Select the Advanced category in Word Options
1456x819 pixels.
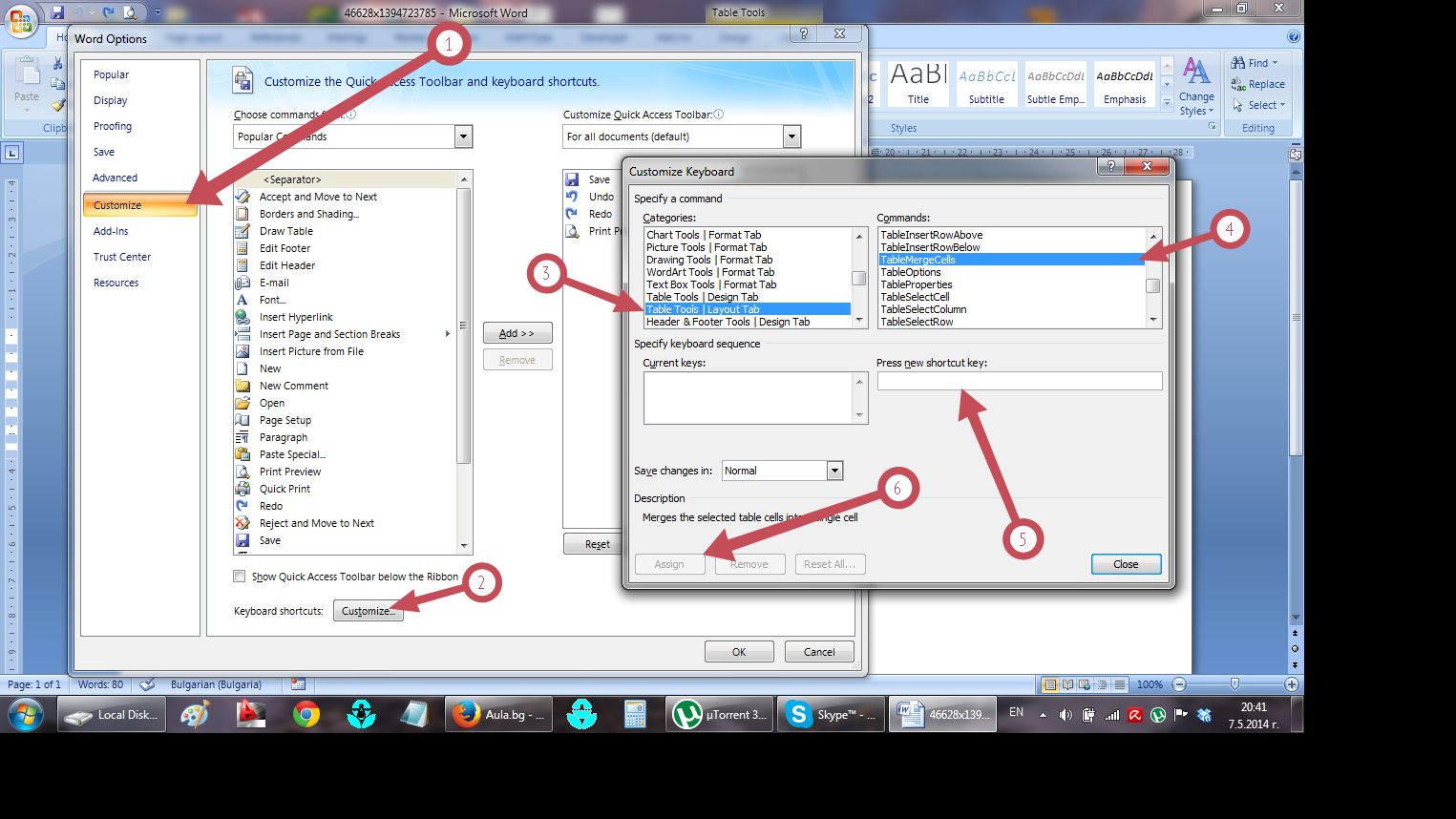pyautogui.click(x=115, y=178)
